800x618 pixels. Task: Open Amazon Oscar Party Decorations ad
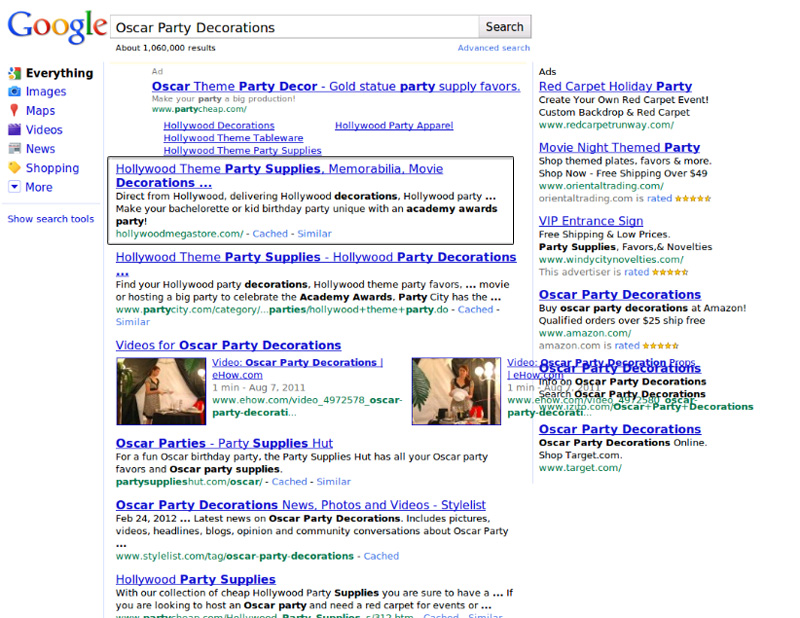pos(620,294)
